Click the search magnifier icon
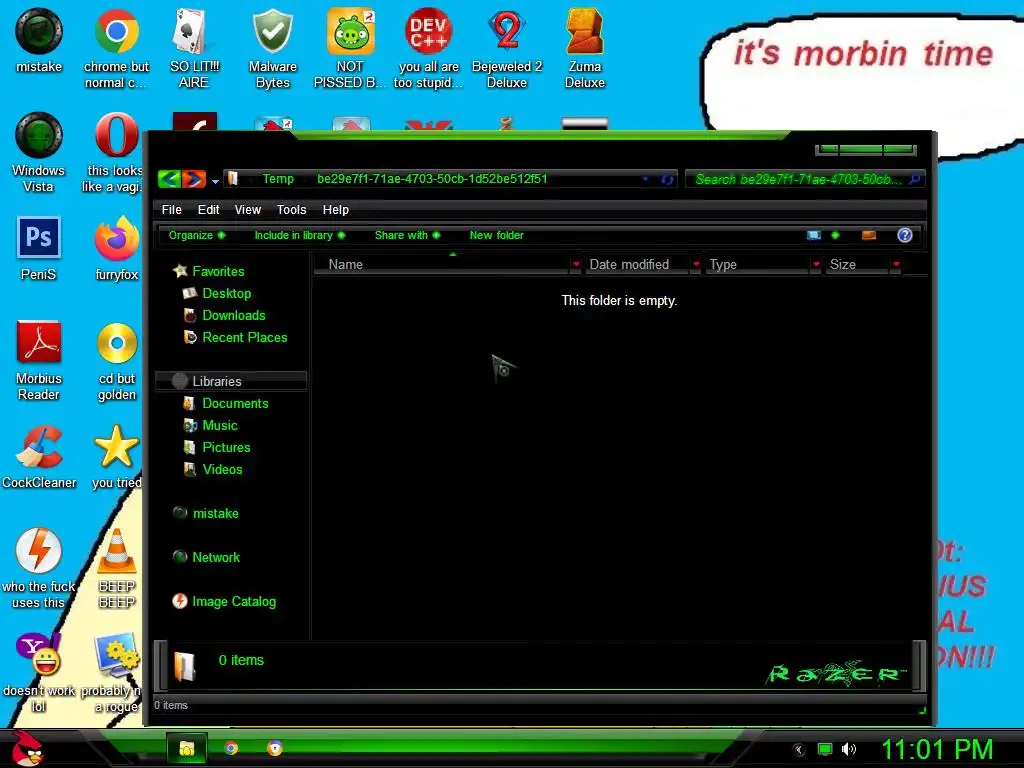1024x768 pixels. (915, 179)
